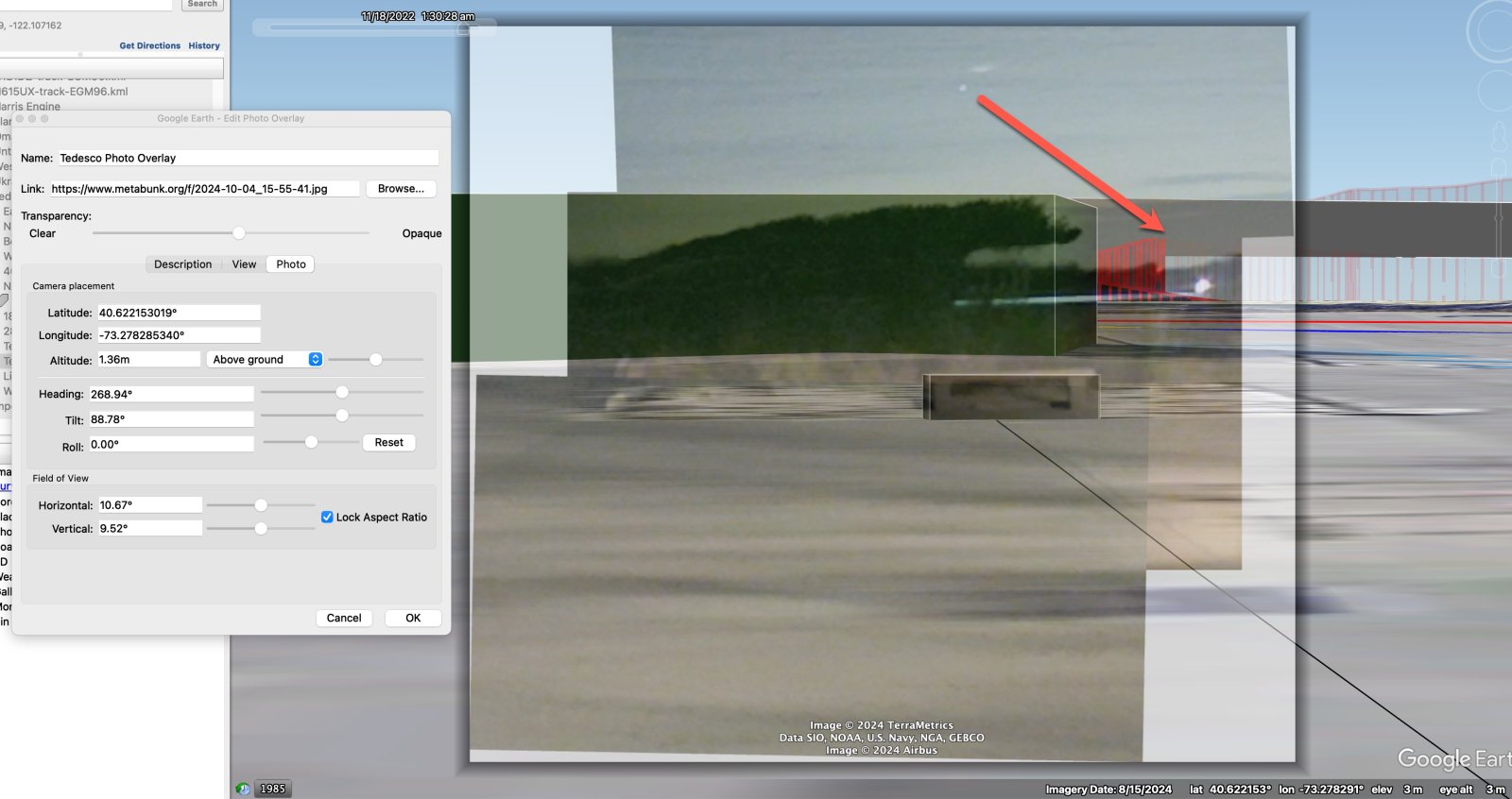
Task: Click the look-around compass ring
Action: [1493, 31]
